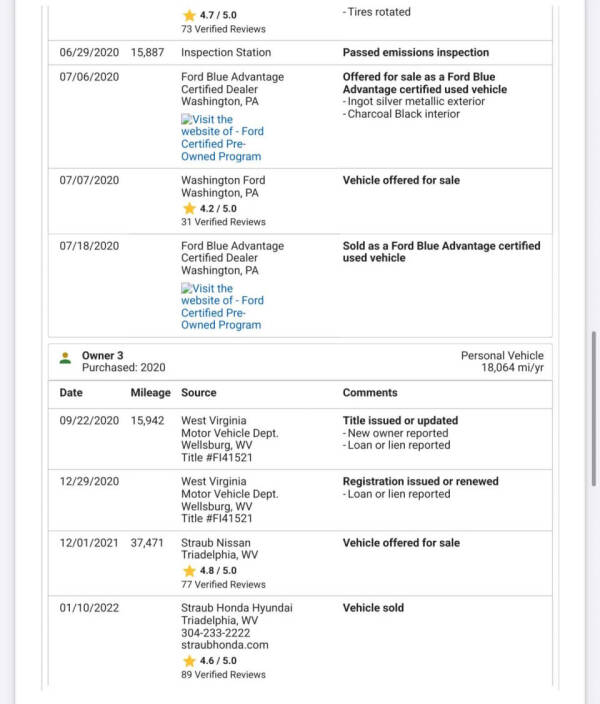View Straub Nissan's 77 Verified Reviews

point(223,584)
